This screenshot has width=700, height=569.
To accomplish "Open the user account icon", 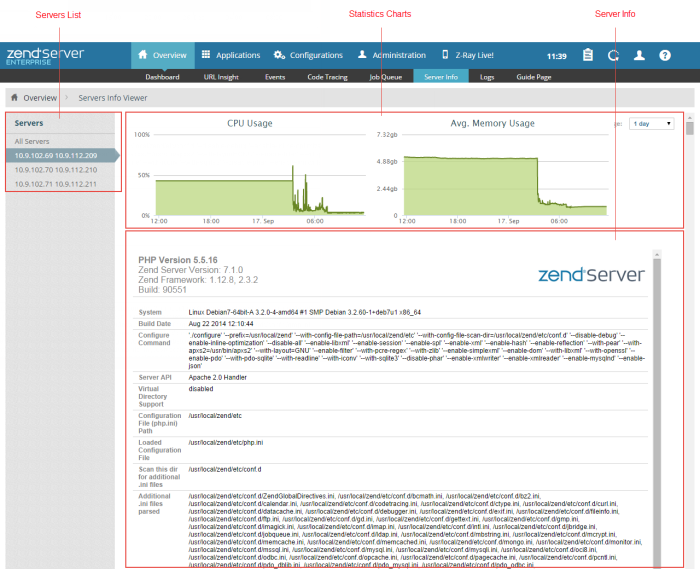I will tap(639, 56).
